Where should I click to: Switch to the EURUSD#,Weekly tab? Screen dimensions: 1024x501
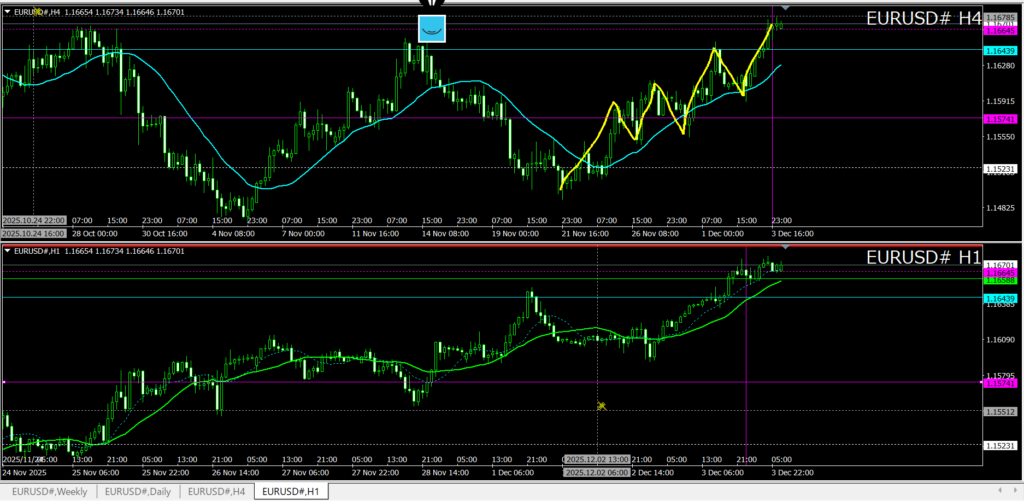[49, 491]
